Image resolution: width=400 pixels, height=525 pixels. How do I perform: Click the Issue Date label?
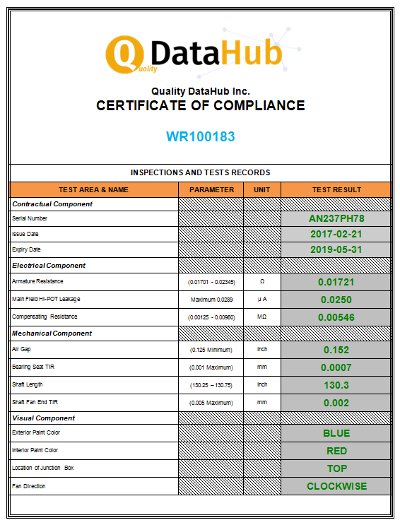tap(25, 234)
